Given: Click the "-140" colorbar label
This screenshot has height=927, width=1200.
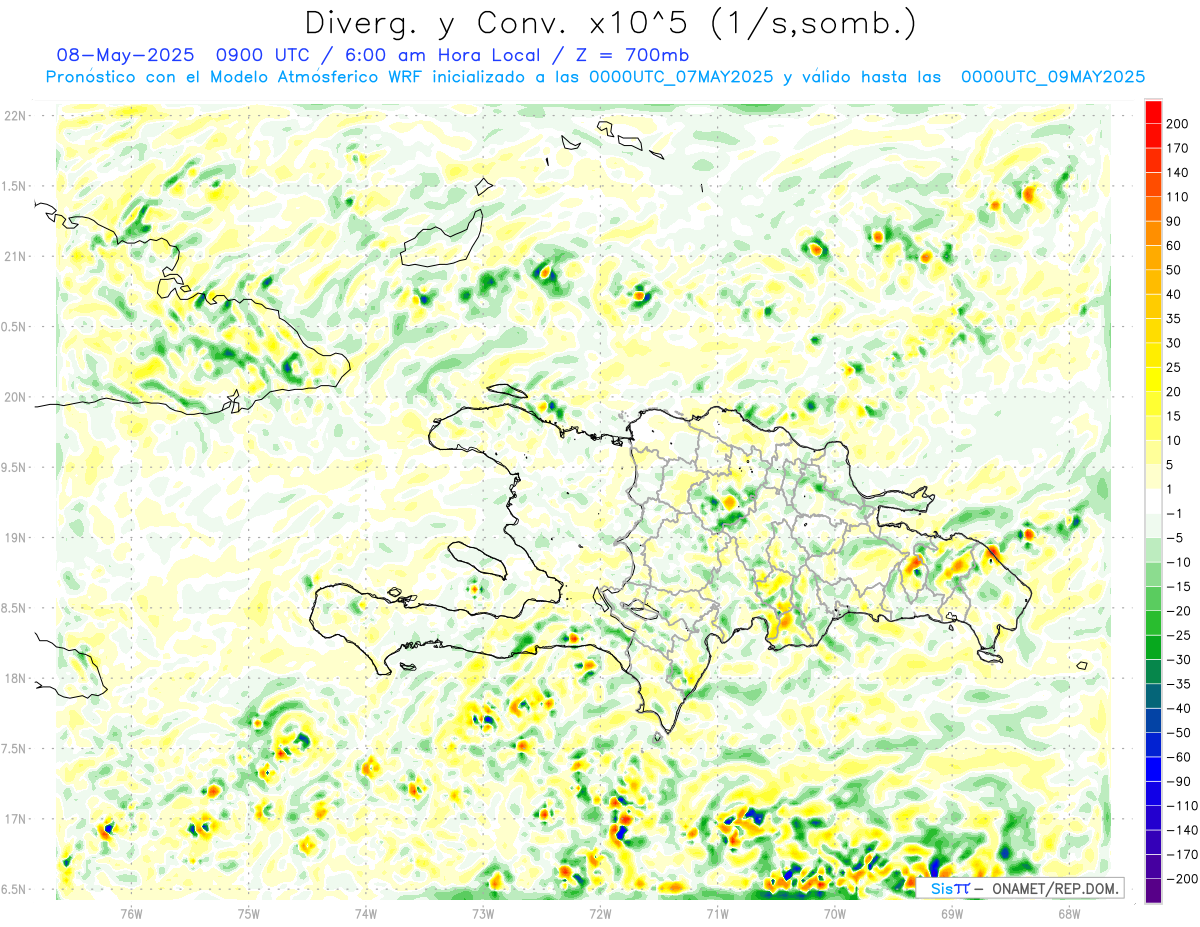Looking at the screenshot, I should 1182,830.
